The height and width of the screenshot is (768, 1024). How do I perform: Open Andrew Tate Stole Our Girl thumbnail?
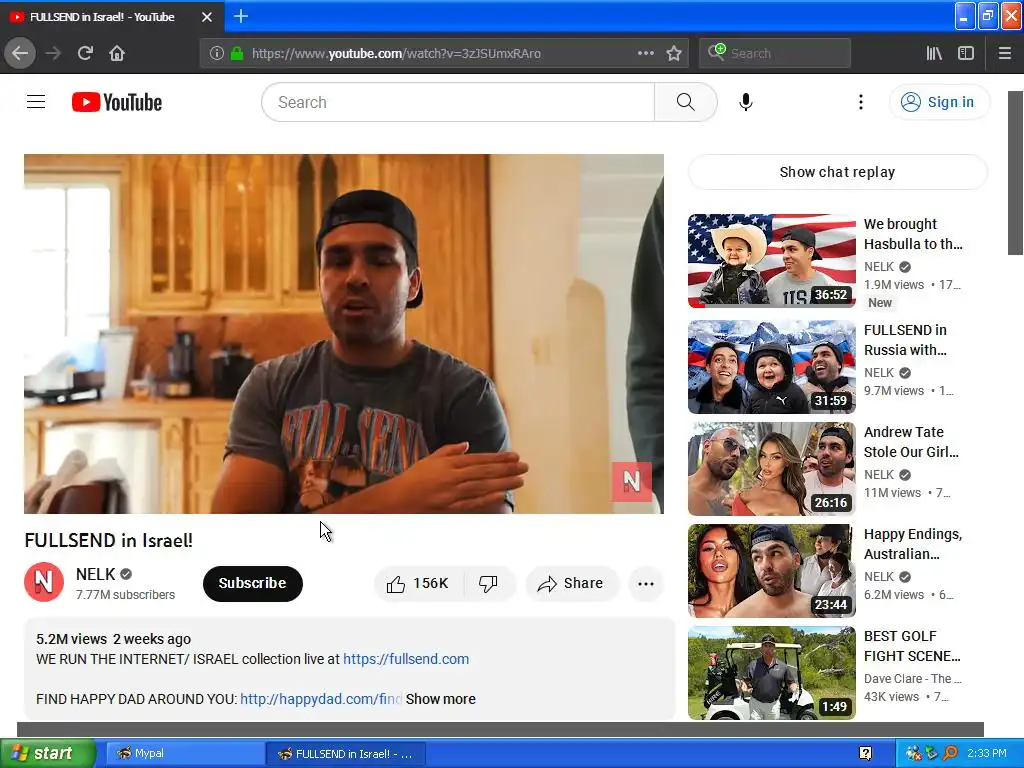click(771, 468)
